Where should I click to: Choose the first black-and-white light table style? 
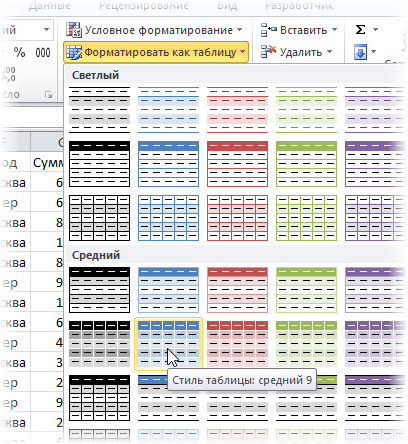[99, 110]
